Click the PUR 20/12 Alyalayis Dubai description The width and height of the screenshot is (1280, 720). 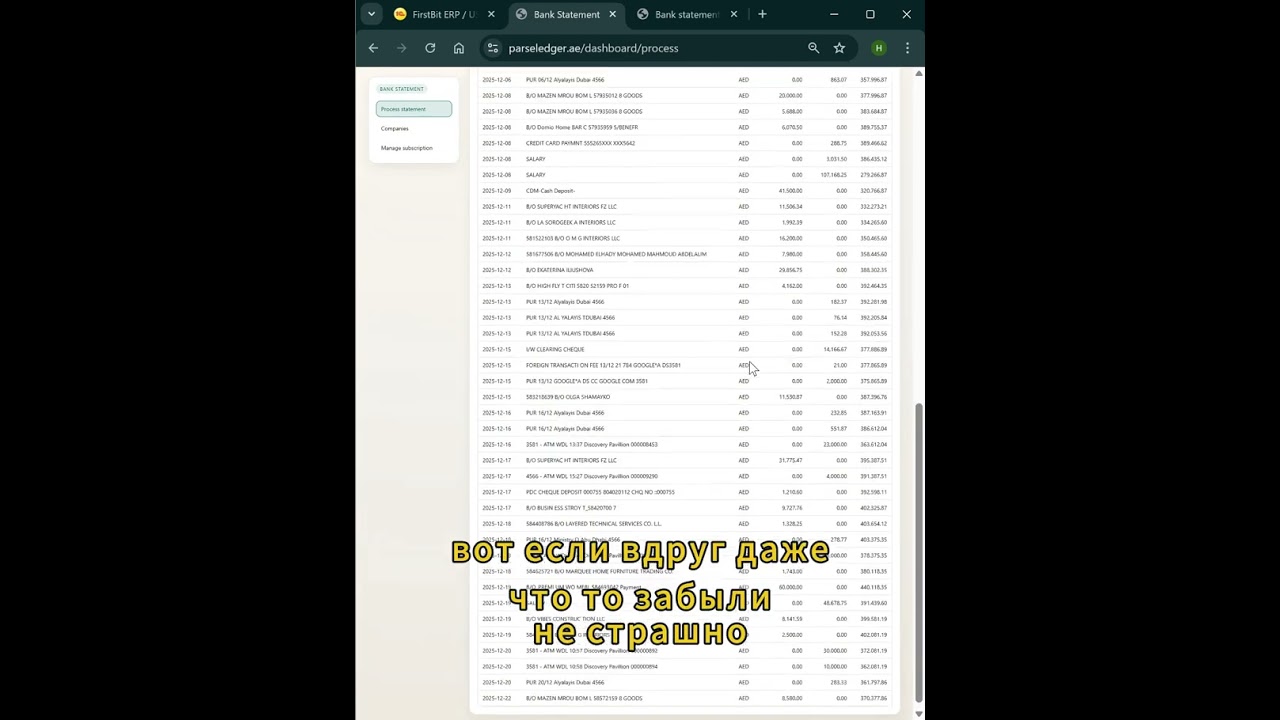pos(565,682)
